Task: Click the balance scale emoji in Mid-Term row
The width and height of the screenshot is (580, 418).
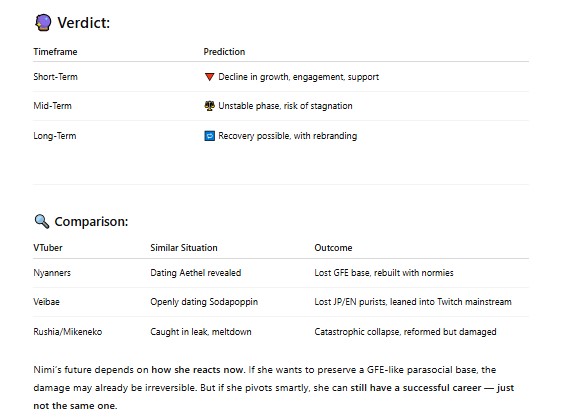Action: click(209, 106)
